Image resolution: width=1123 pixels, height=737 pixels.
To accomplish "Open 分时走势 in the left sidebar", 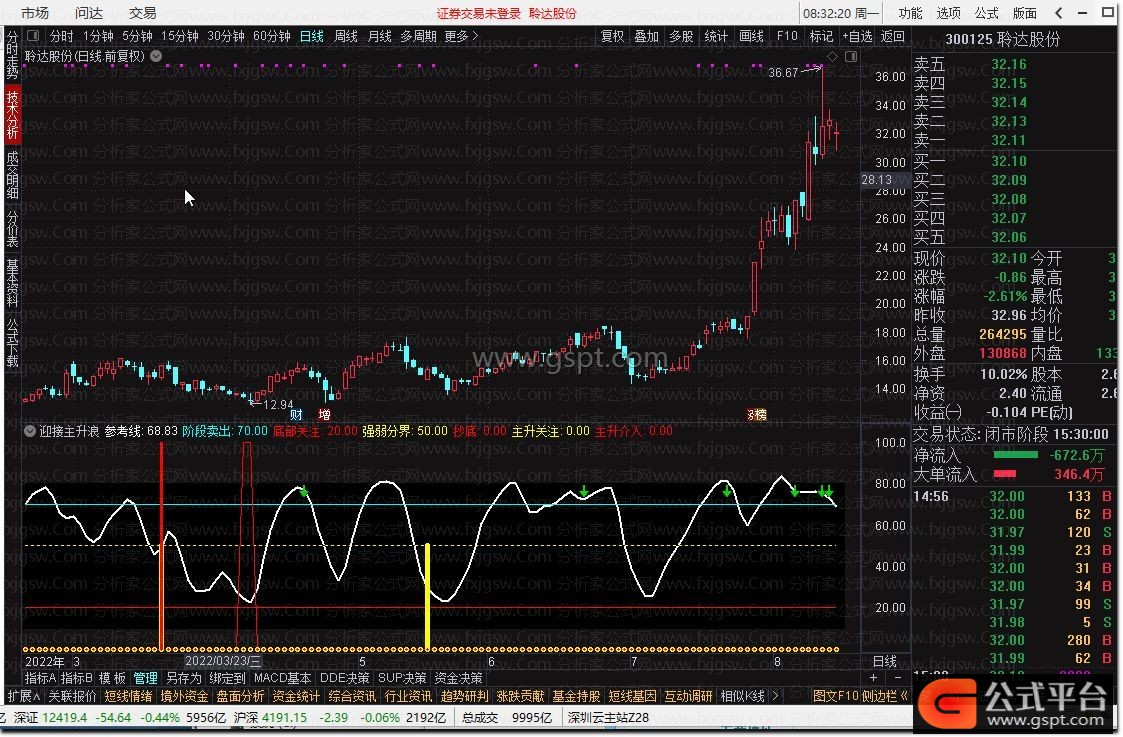I will tap(12, 55).
